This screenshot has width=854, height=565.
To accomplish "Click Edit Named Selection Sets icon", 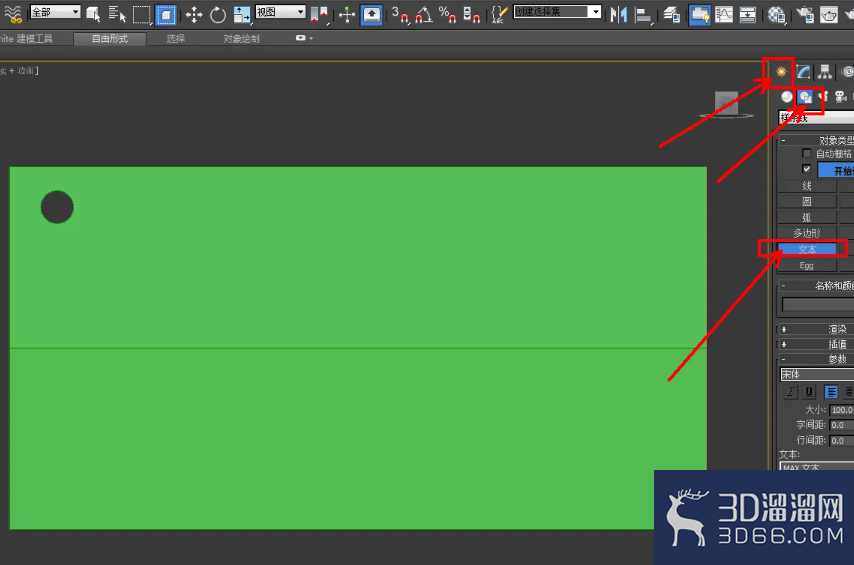I will click(498, 15).
